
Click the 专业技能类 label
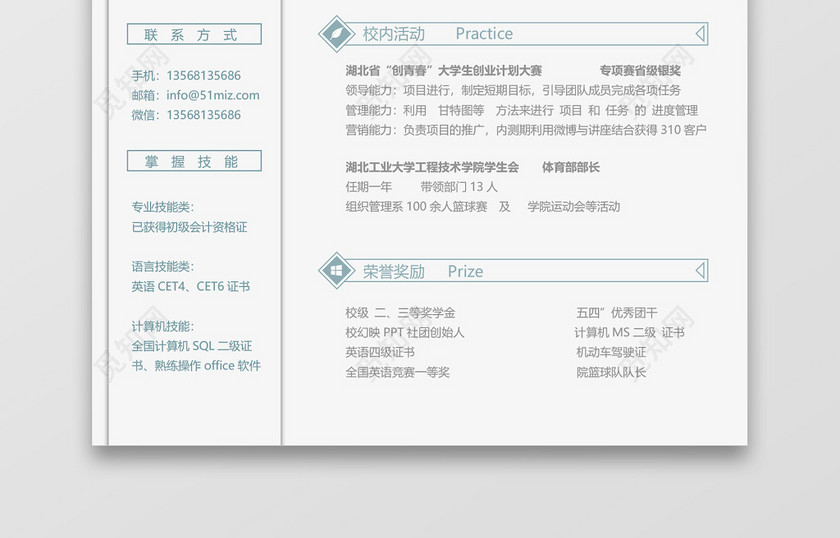pos(163,207)
